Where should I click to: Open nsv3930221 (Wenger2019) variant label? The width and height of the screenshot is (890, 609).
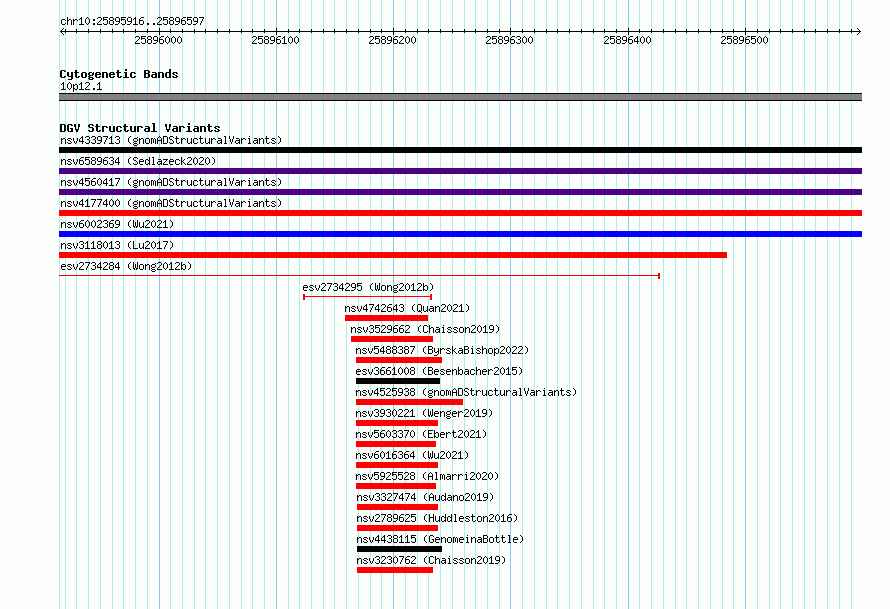424,413
